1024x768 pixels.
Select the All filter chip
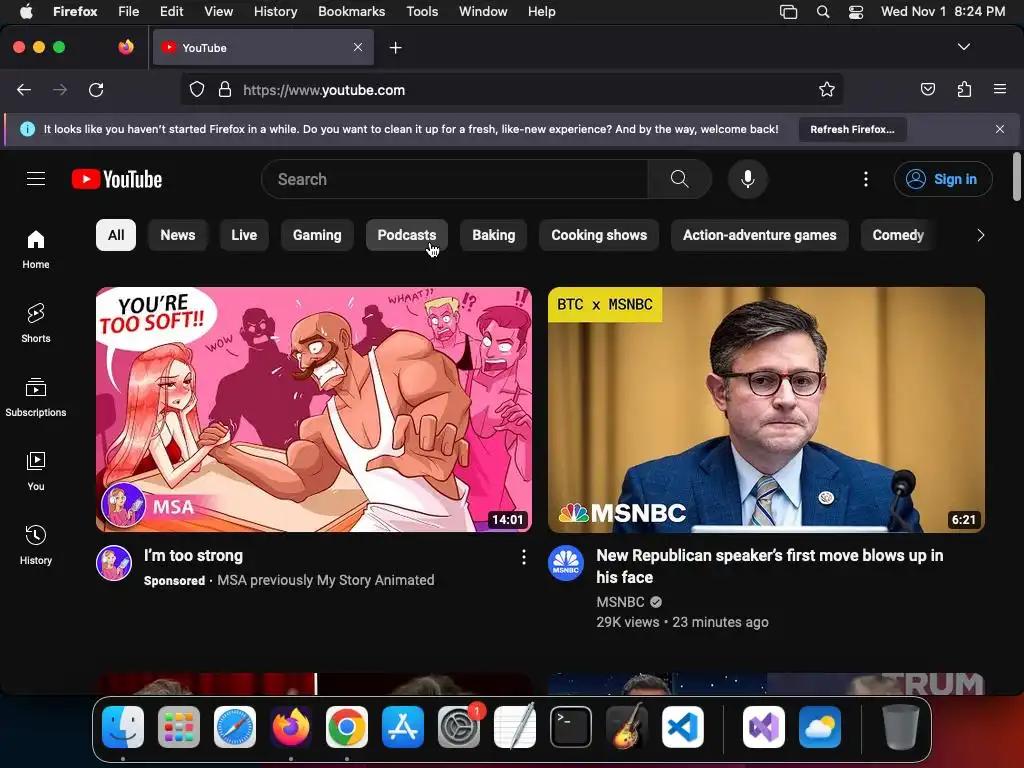(116, 235)
